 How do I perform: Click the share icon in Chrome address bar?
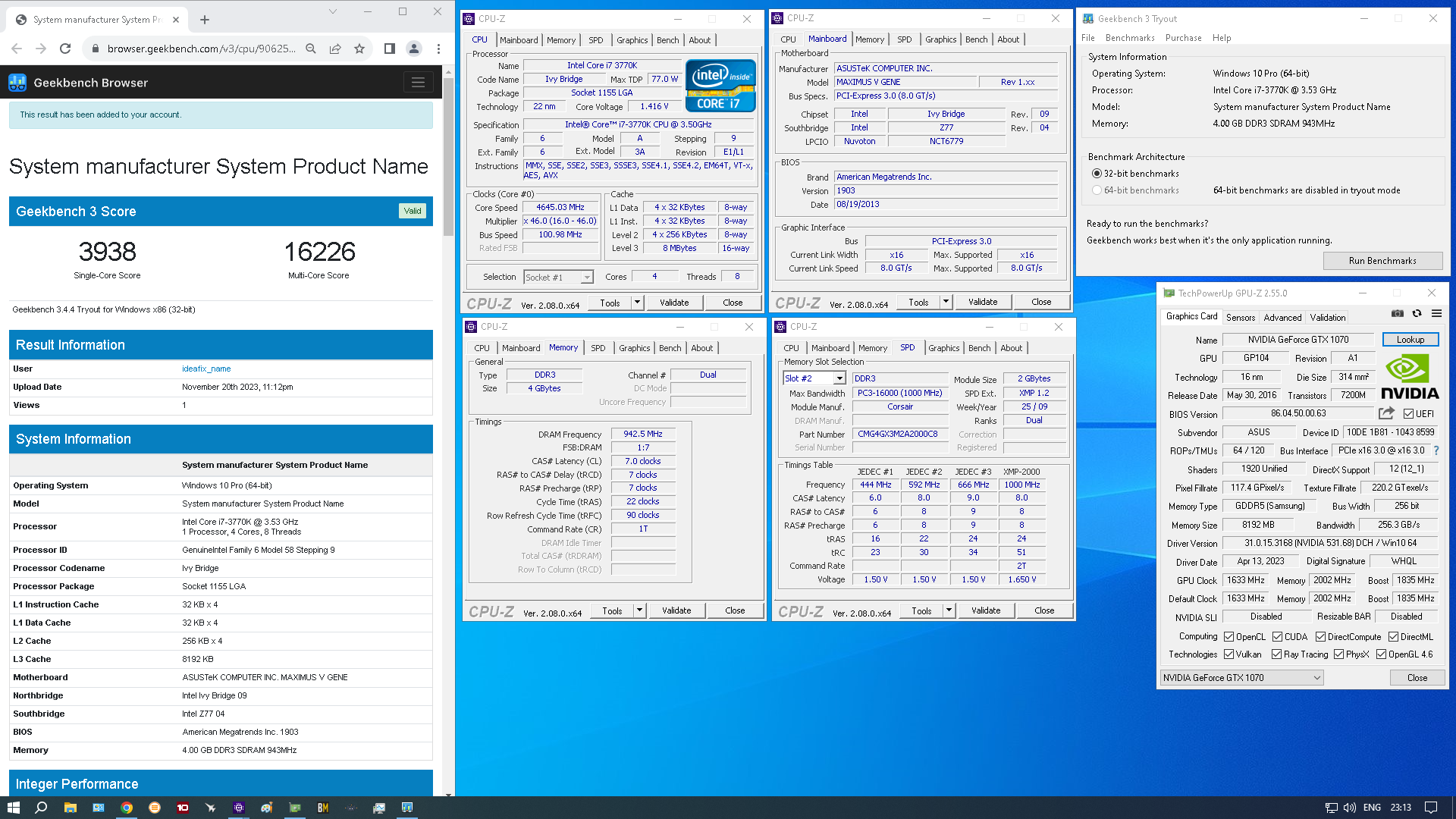pyautogui.click(x=335, y=49)
